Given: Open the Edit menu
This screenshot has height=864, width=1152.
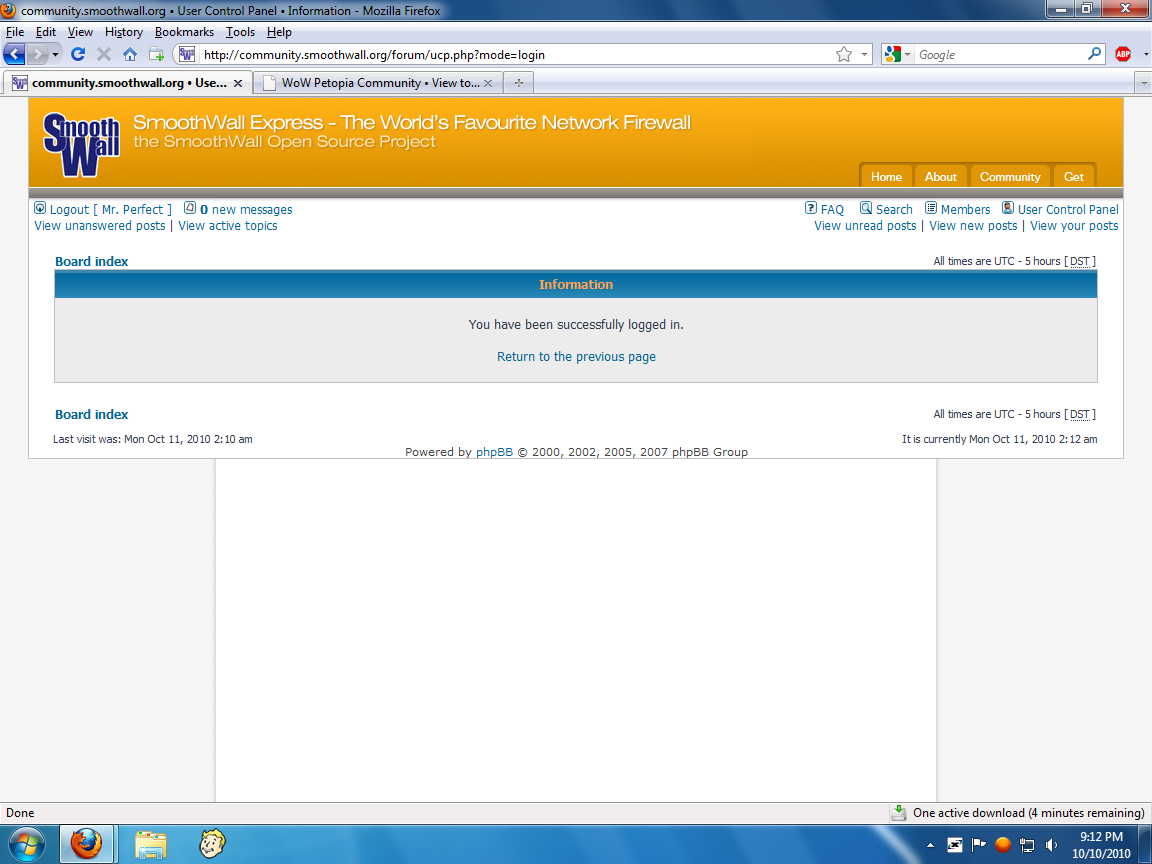Looking at the screenshot, I should click(46, 32).
